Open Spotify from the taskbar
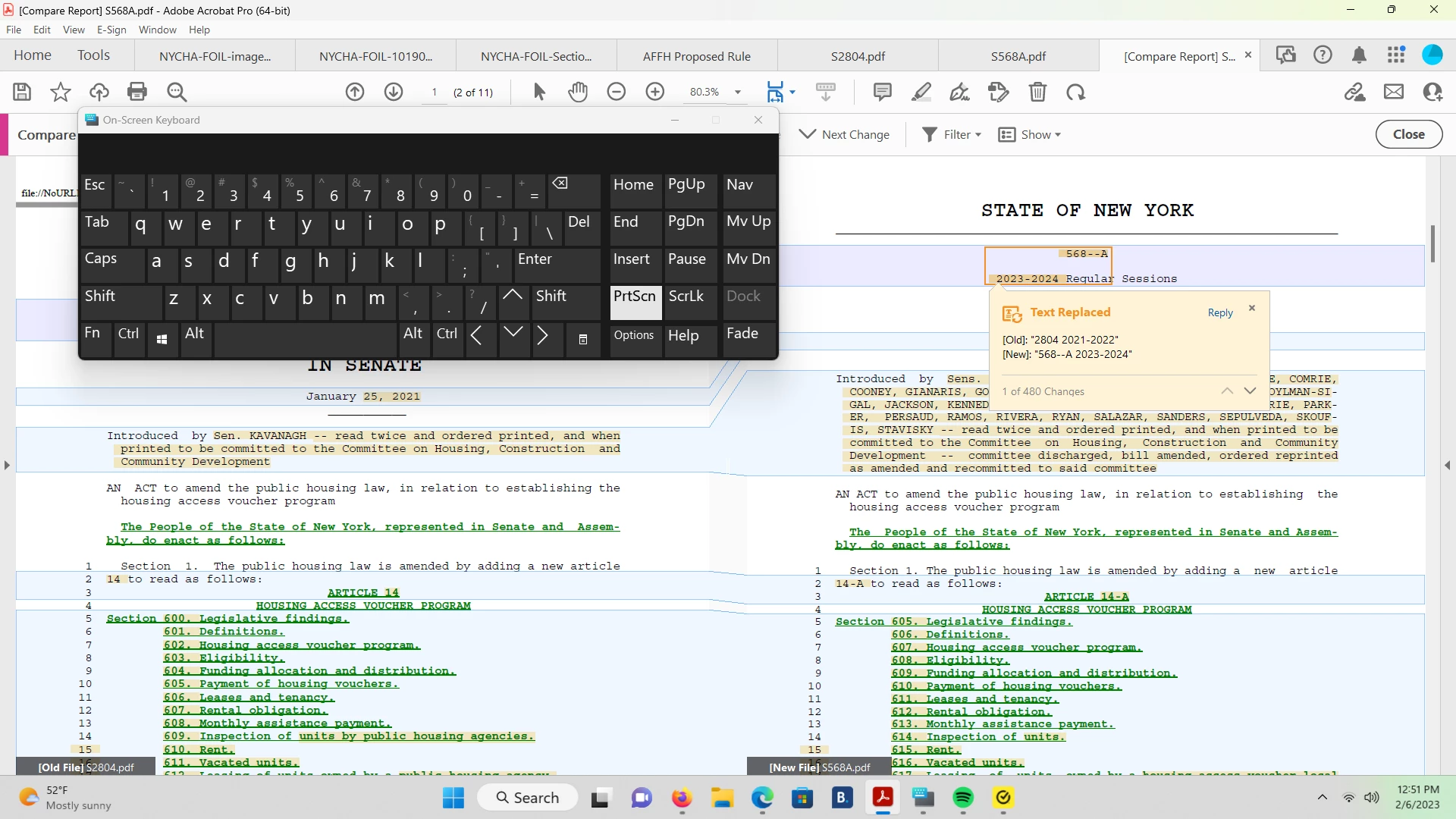 [963, 798]
